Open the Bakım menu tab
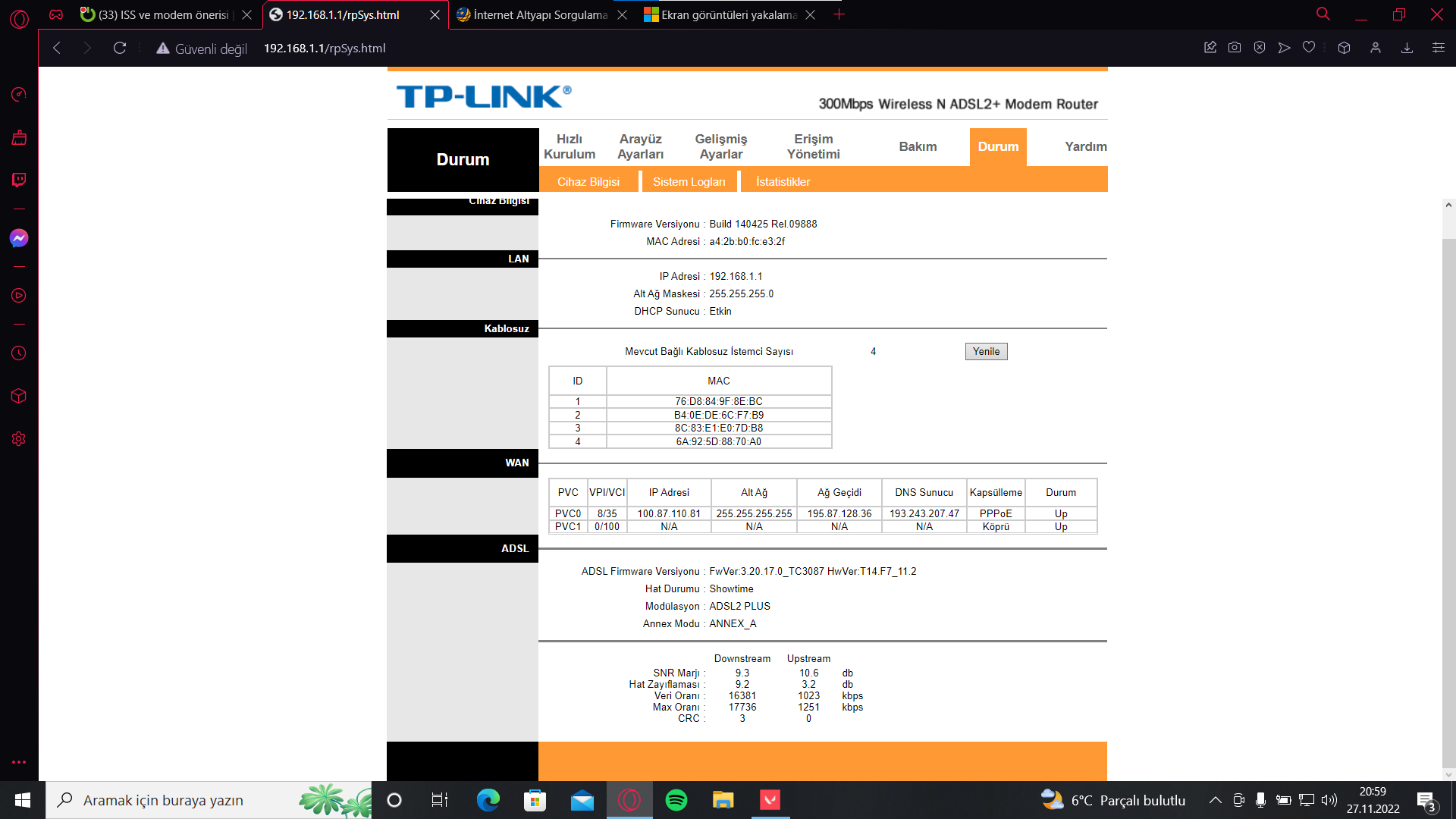The image size is (1456, 819). click(x=918, y=146)
